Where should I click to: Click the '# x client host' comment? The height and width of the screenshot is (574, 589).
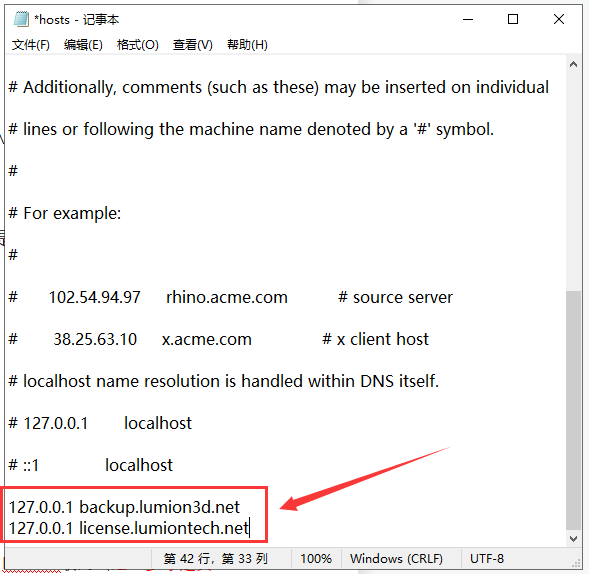[375, 339]
